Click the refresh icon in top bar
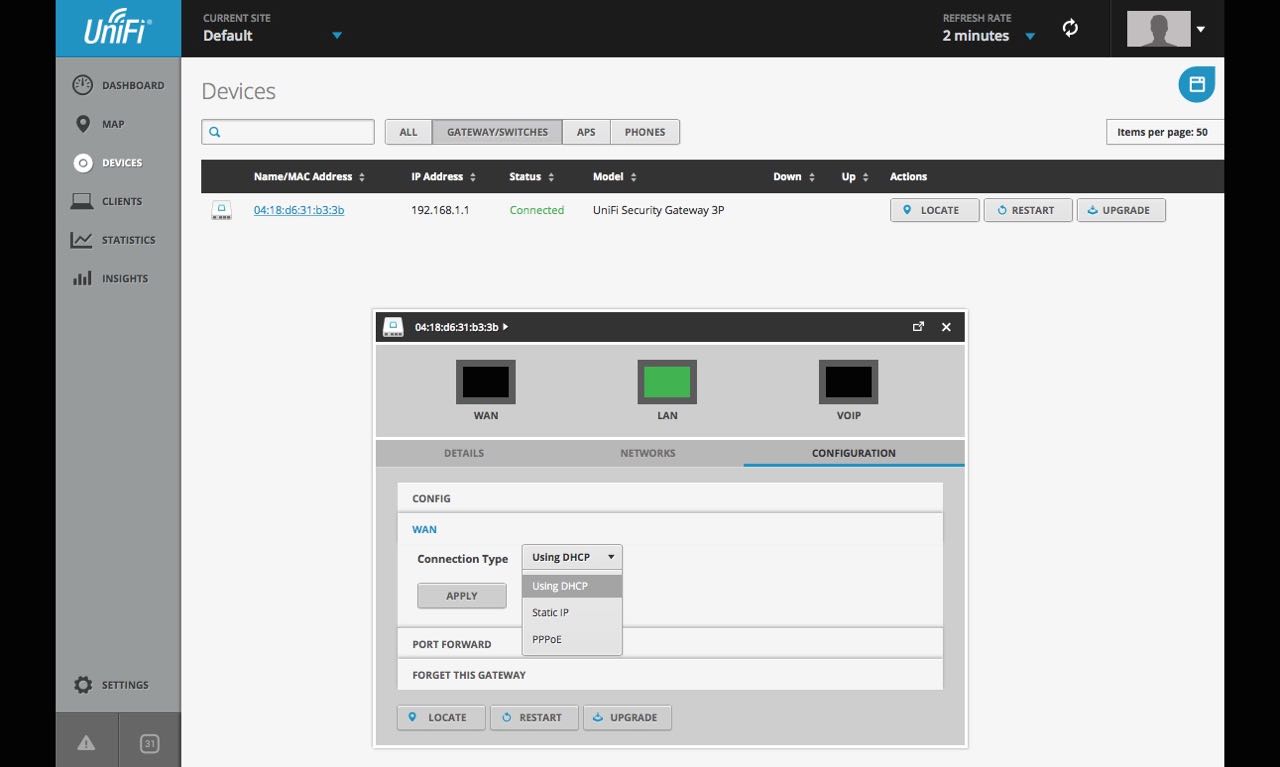 click(1070, 28)
